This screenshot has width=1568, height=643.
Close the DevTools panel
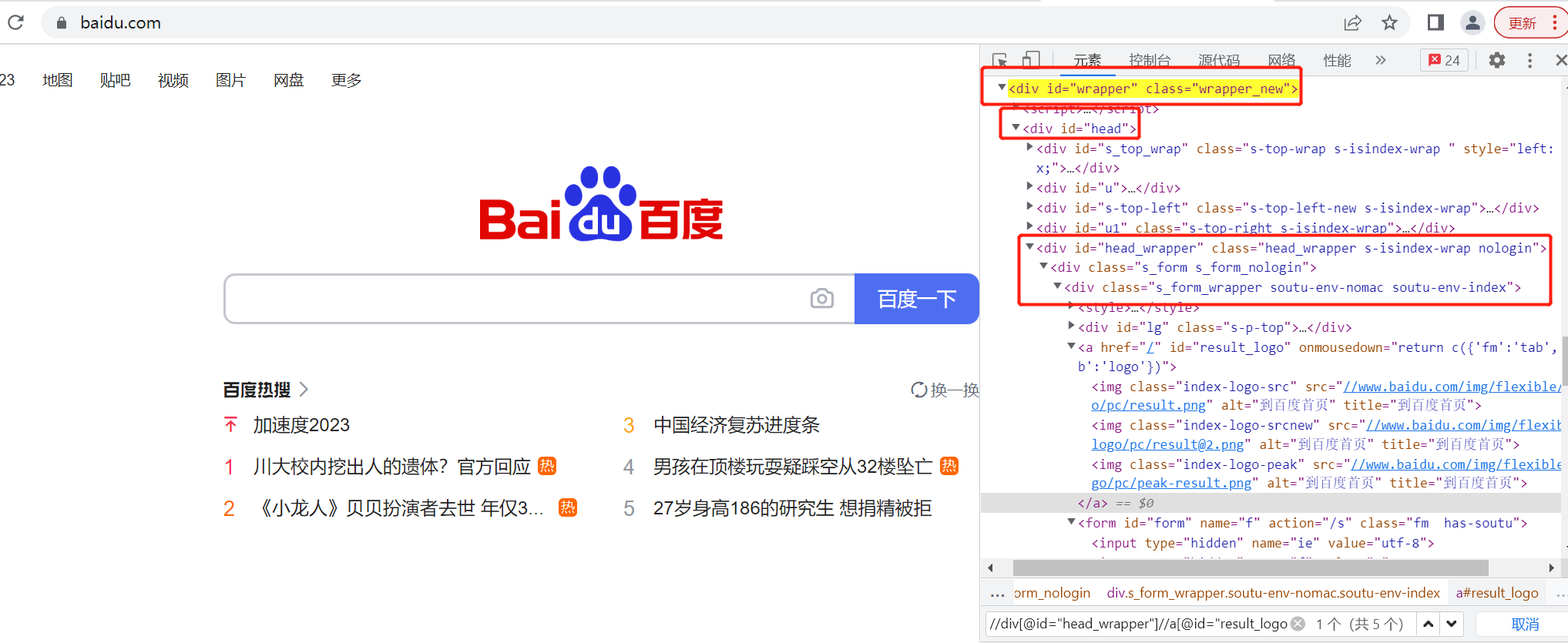click(x=1560, y=60)
